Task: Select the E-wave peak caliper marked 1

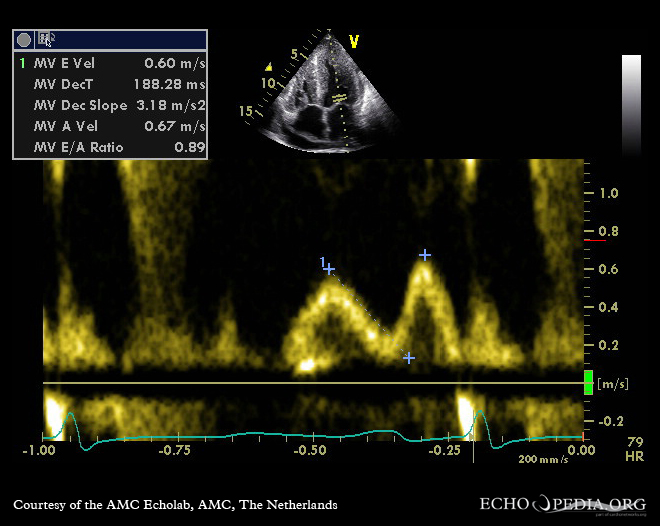Action: [328, 268]
